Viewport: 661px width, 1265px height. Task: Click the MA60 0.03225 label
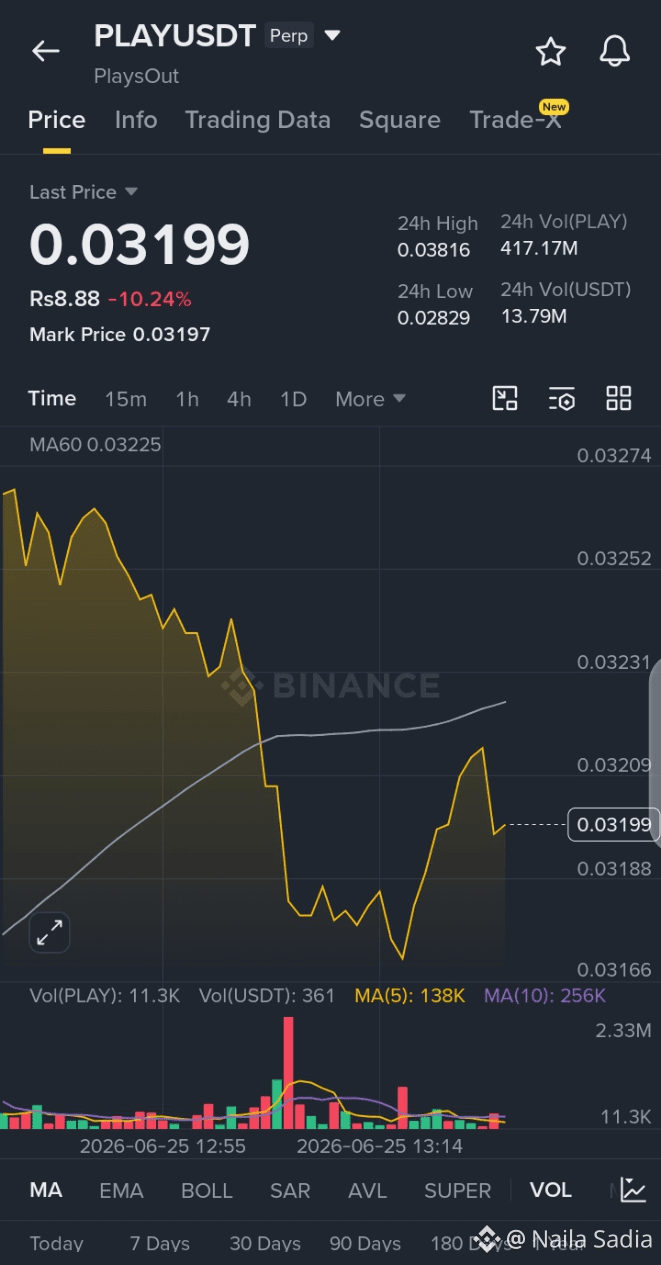pyautogui.click(x=95, y=444)
